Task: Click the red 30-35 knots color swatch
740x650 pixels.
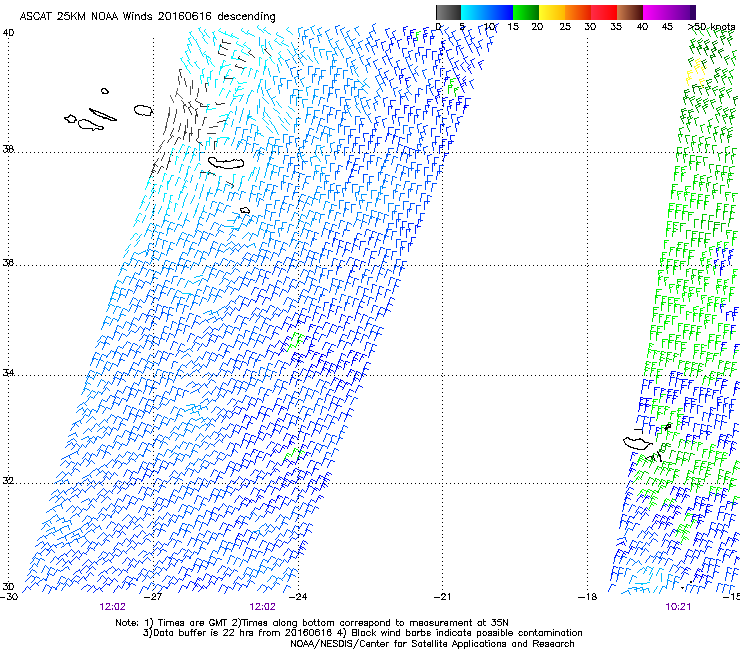Action: (604, 12)
